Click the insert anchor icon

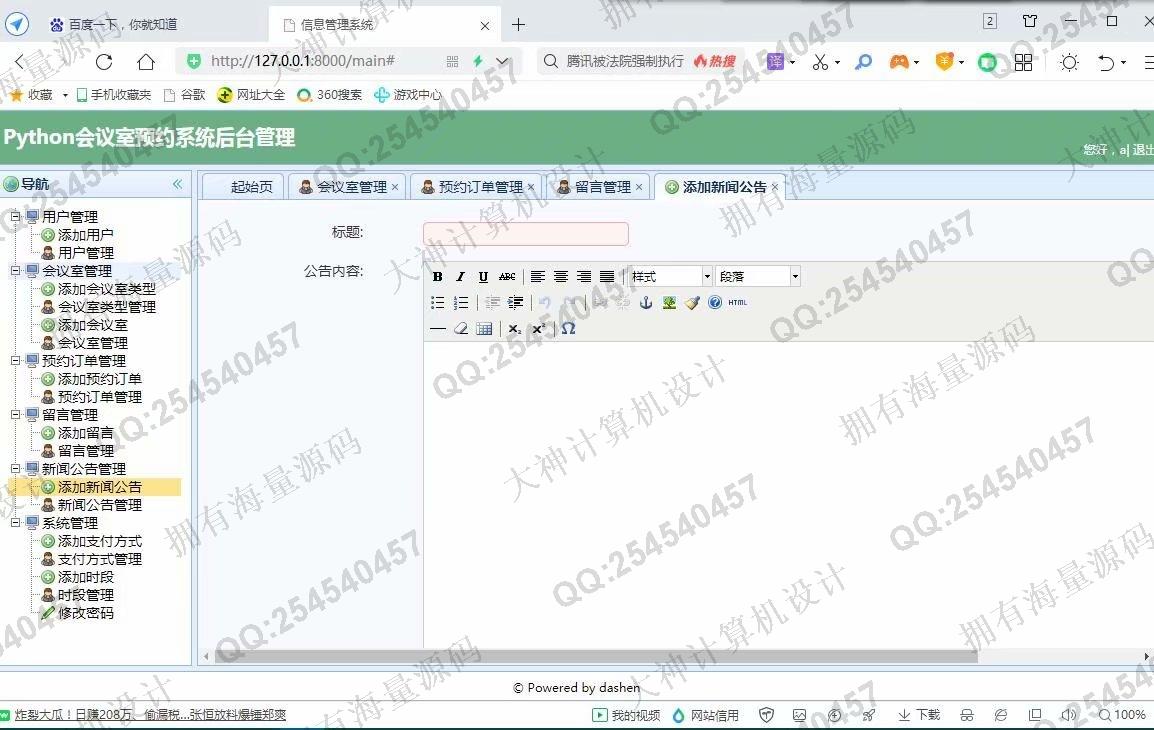[x=646, y=303]
